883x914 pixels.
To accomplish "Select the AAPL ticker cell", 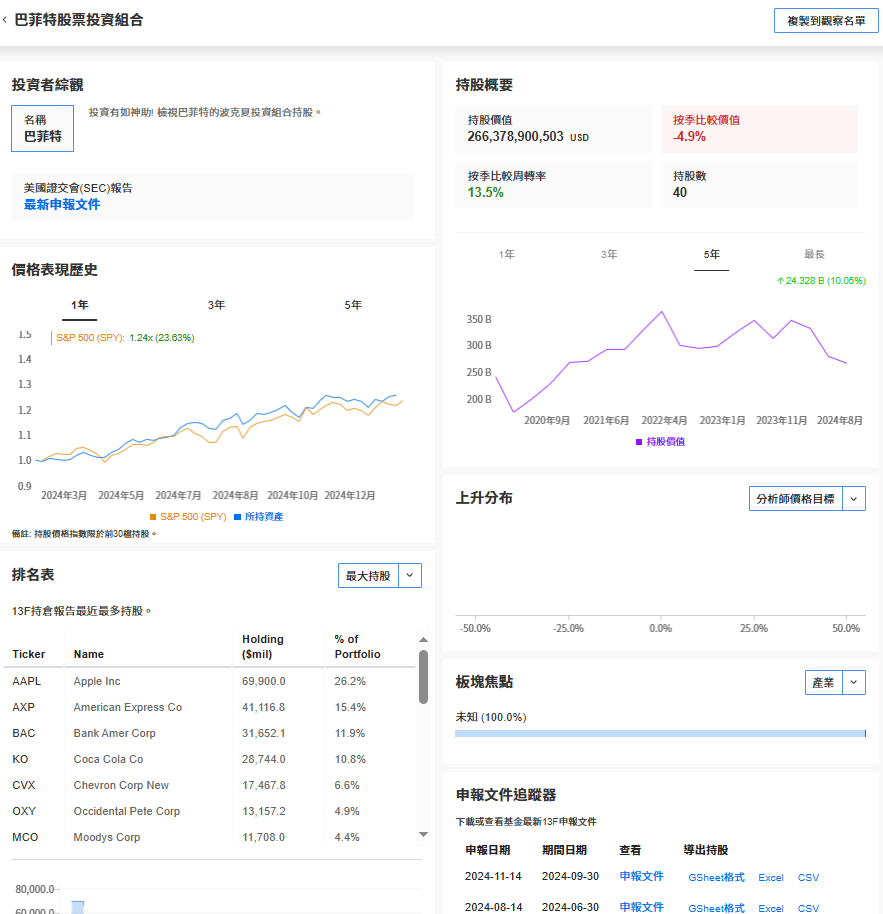I will point(27,681).
